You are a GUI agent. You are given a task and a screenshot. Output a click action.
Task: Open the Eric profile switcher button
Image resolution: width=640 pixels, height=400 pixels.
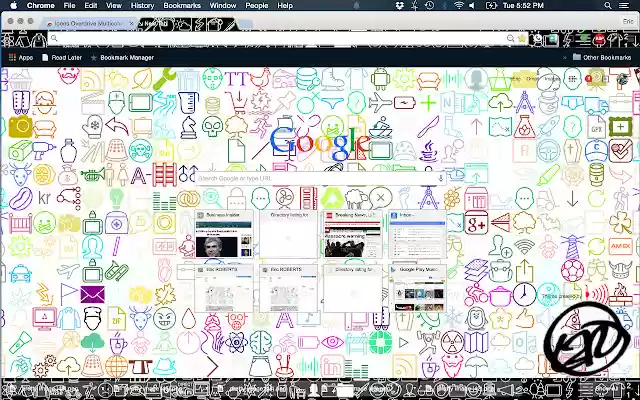click(x=628, y=20)
